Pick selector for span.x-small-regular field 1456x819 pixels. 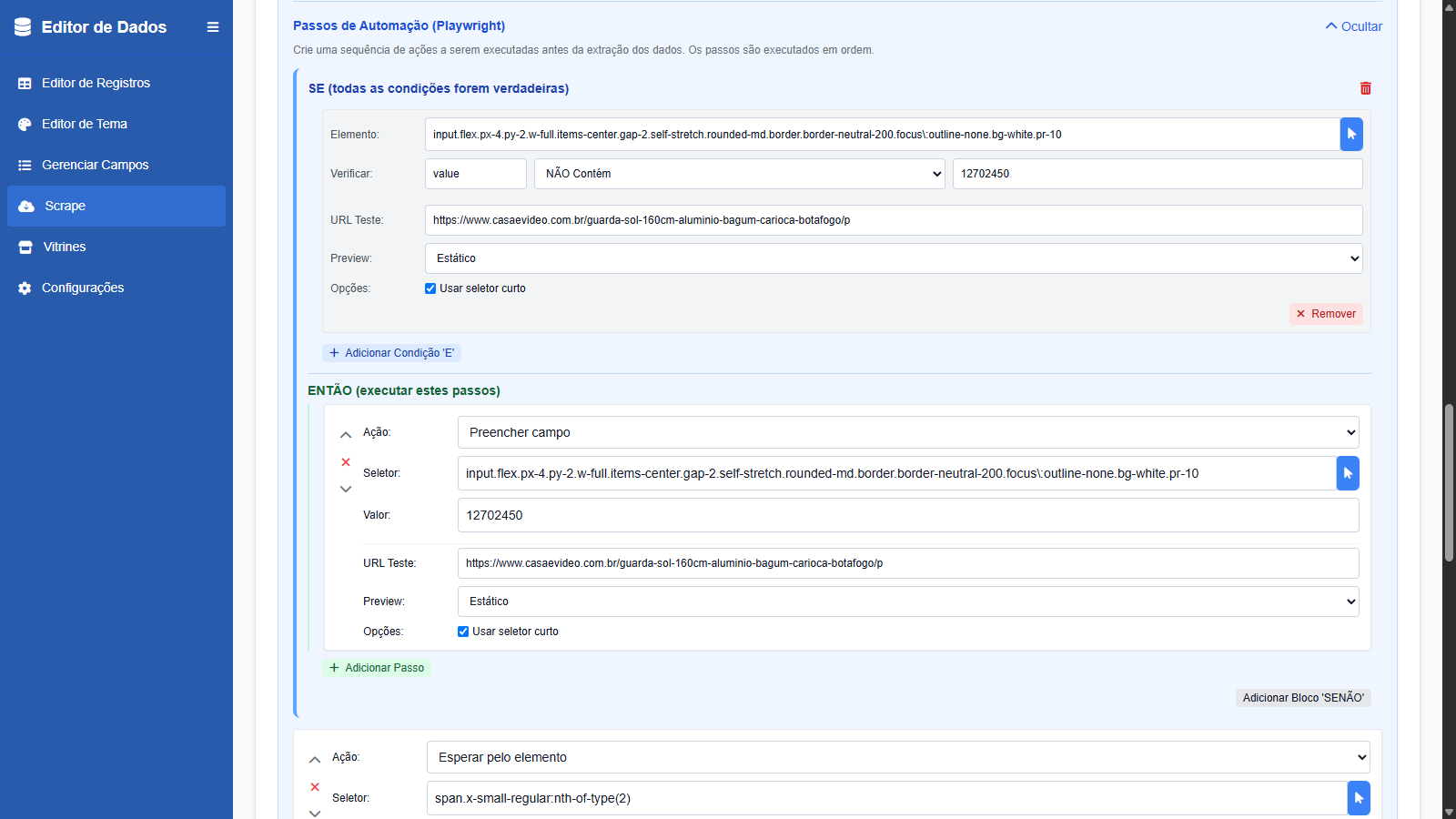[x=1359, y=798]
